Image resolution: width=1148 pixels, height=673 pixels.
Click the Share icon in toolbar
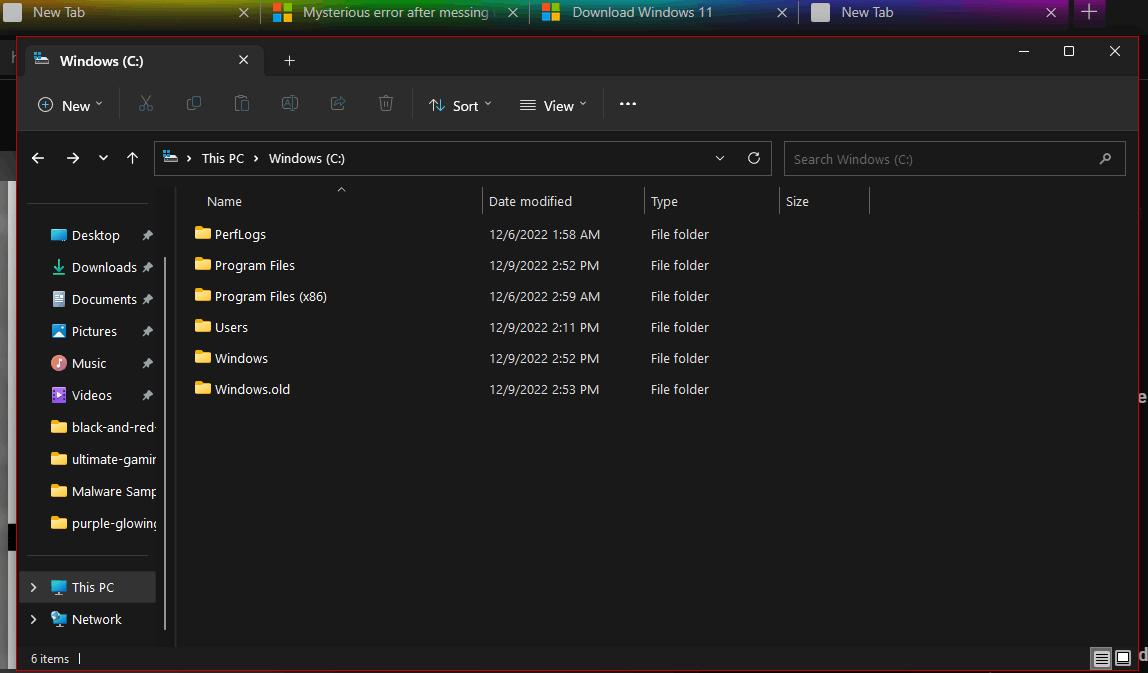[x=338, y=104]
